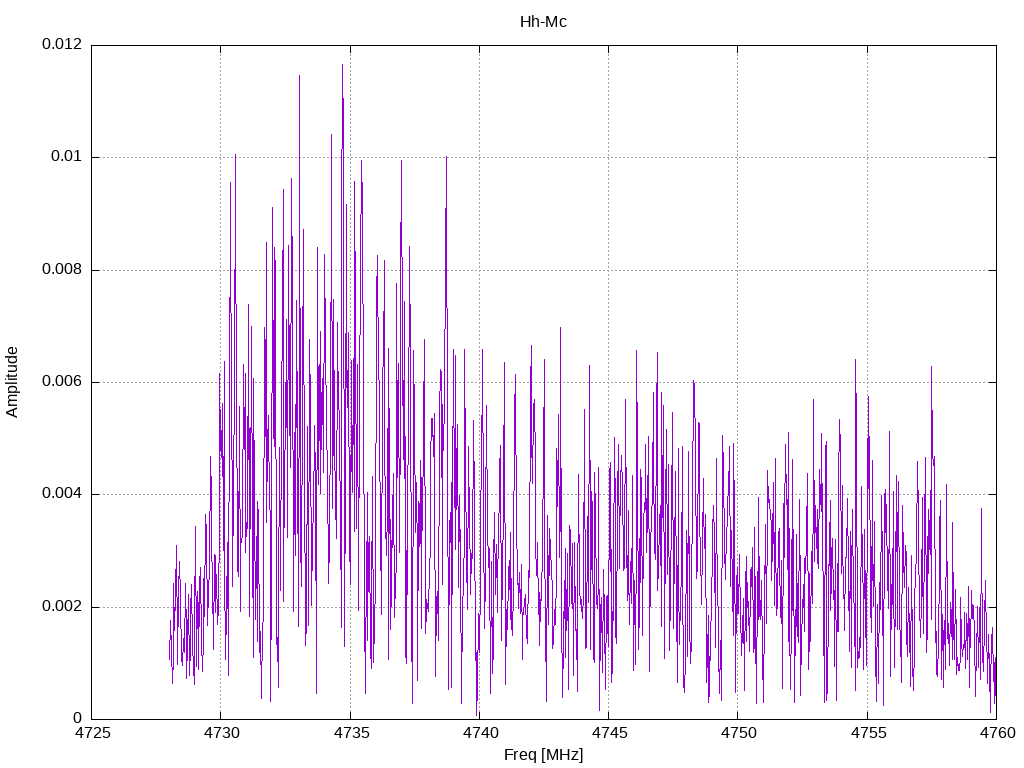
Task: Click x-axis tick label 4760
Action: [997, 733]
